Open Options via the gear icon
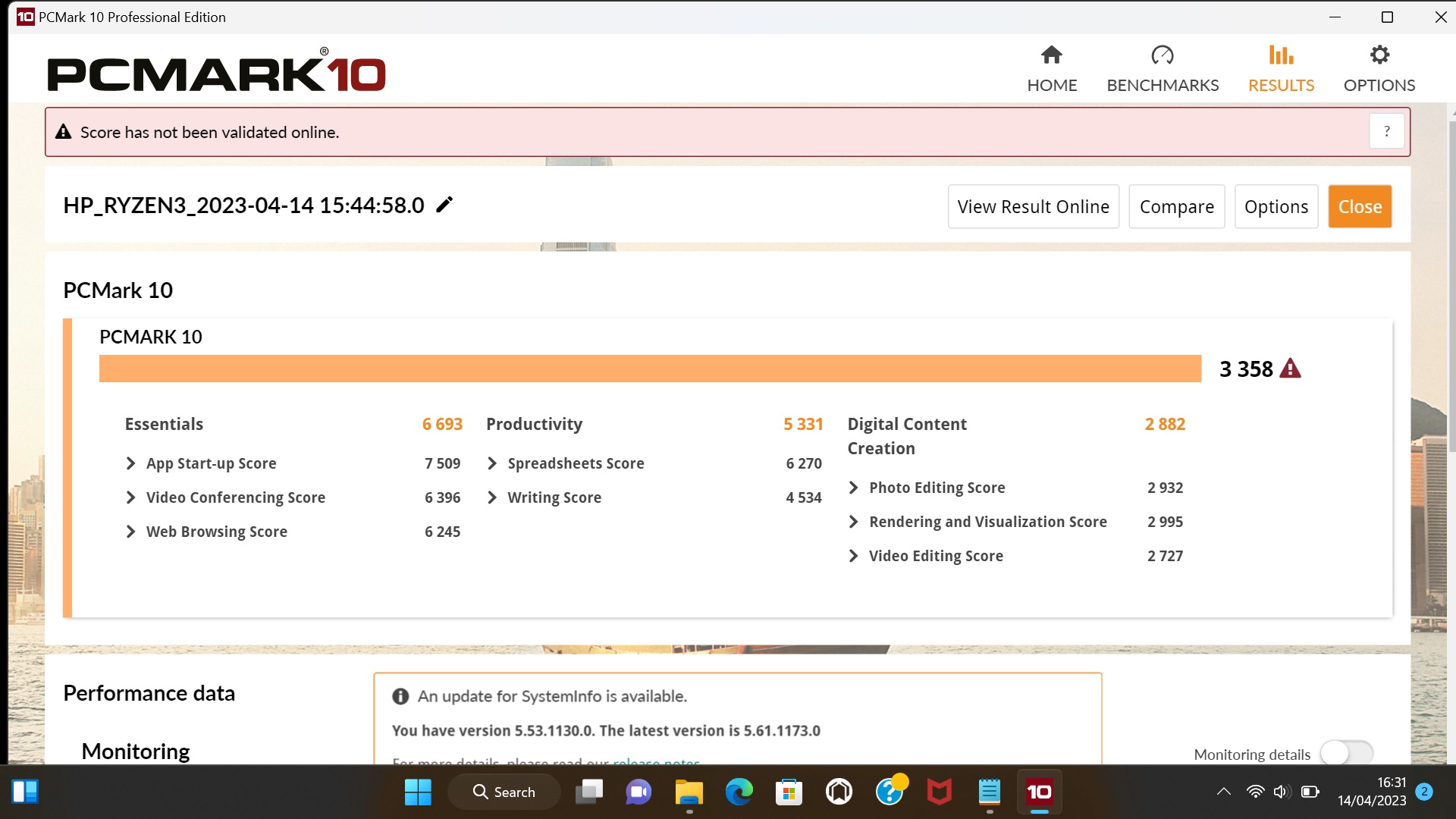The height and width of the screenshot is (819, 1456). pos(1379,55)
